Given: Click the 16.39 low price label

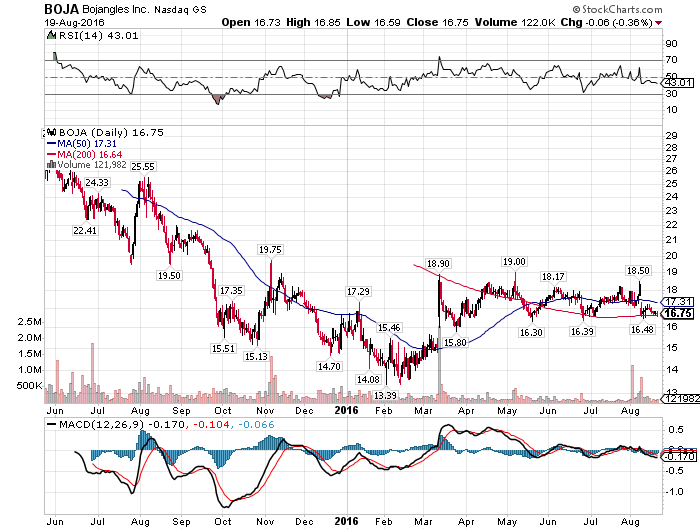Looking at the screenshot, I should (582, 331).
